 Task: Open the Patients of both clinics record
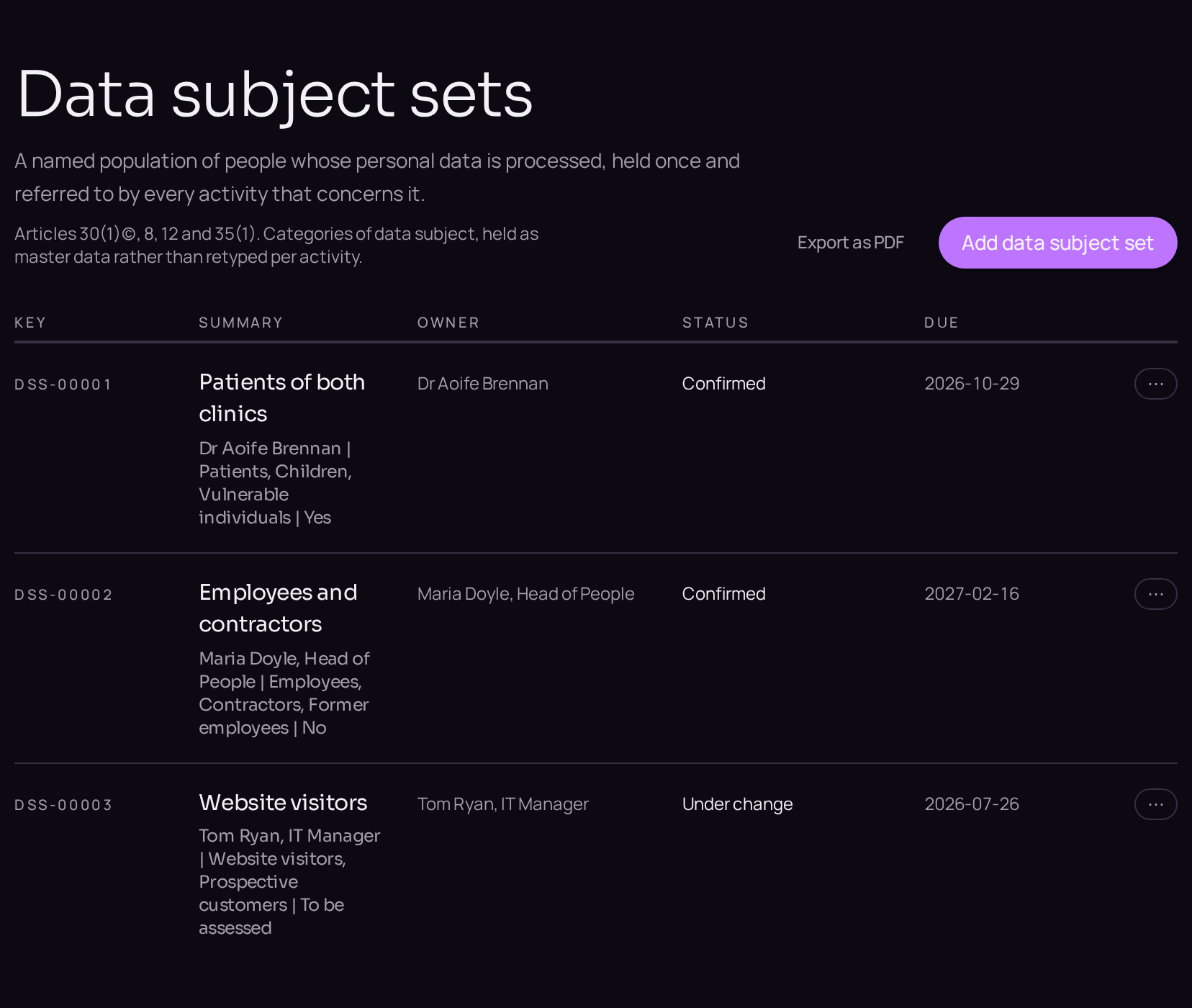click(x=282, y=397)
